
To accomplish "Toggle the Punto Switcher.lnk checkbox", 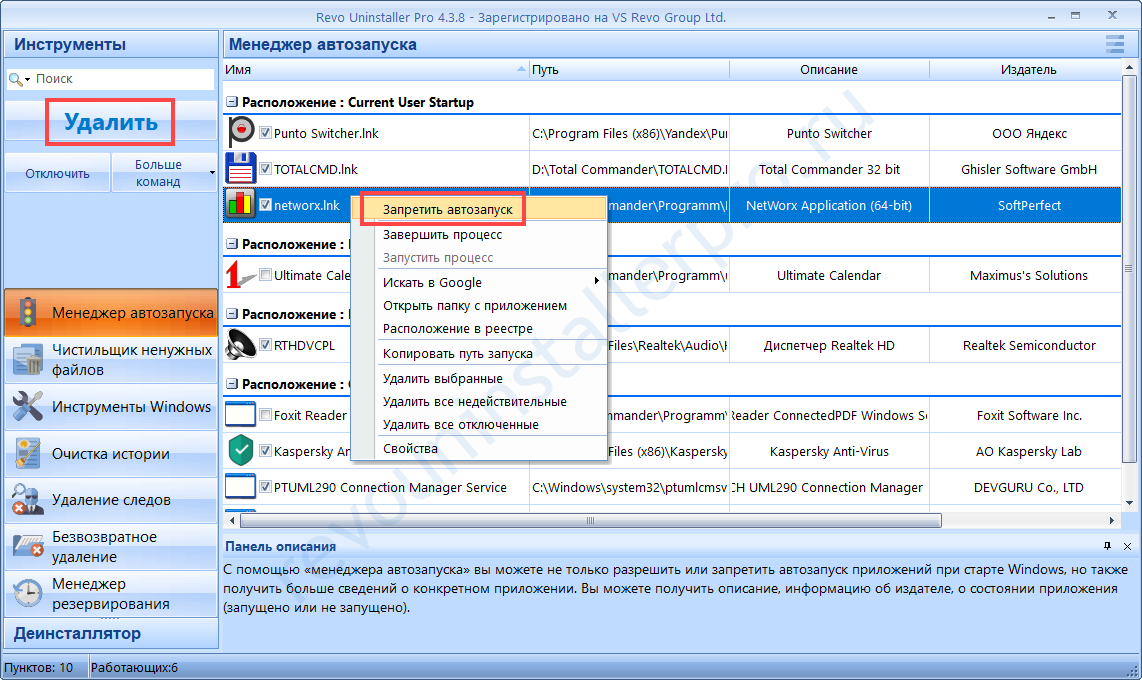I will click(x=266, y=133).
